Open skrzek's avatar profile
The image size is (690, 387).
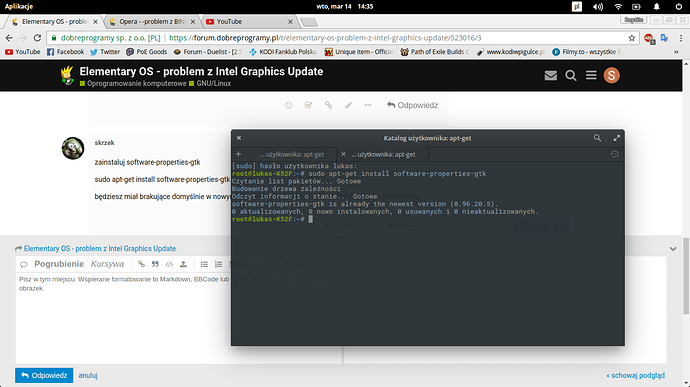73,148
